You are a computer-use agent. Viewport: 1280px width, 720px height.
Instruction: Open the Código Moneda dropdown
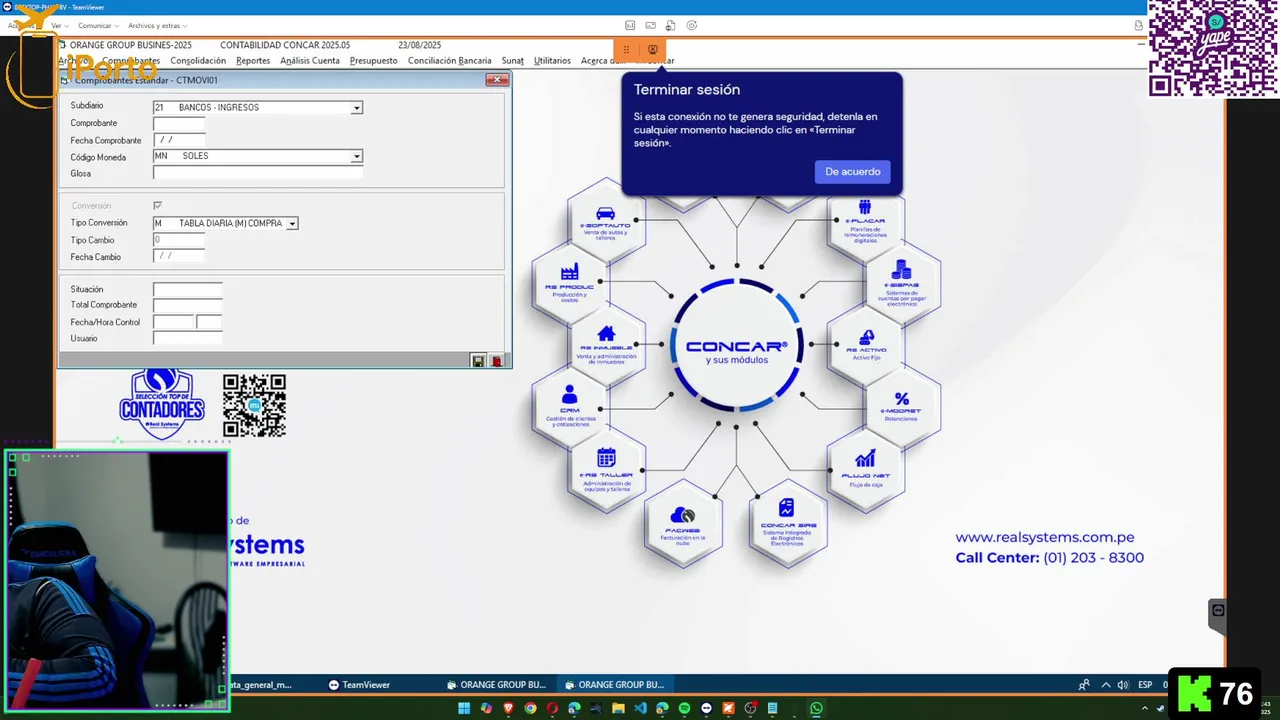click(x=357, y=157)
